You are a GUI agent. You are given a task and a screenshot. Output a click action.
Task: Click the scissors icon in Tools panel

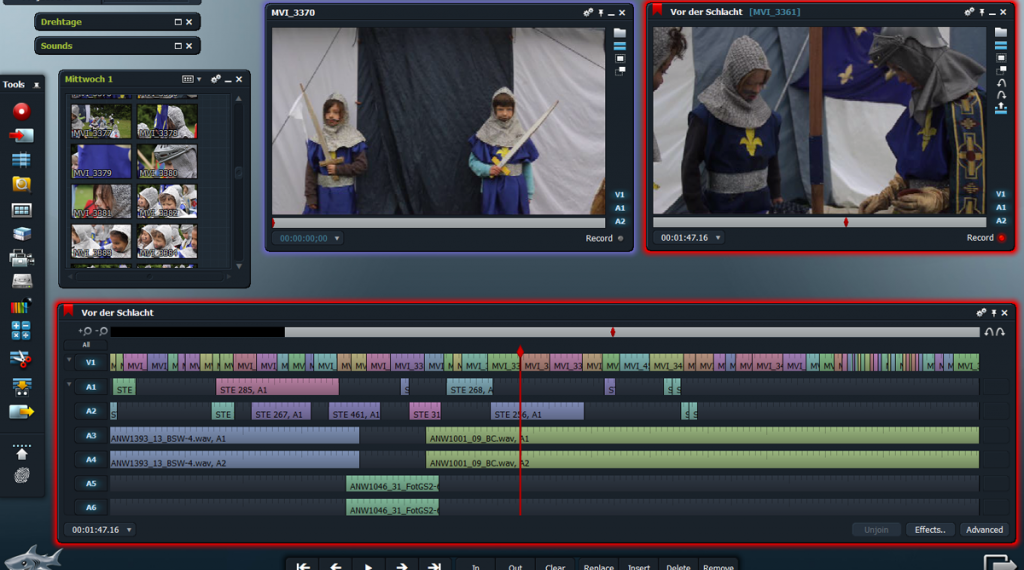tap(21, 358)
